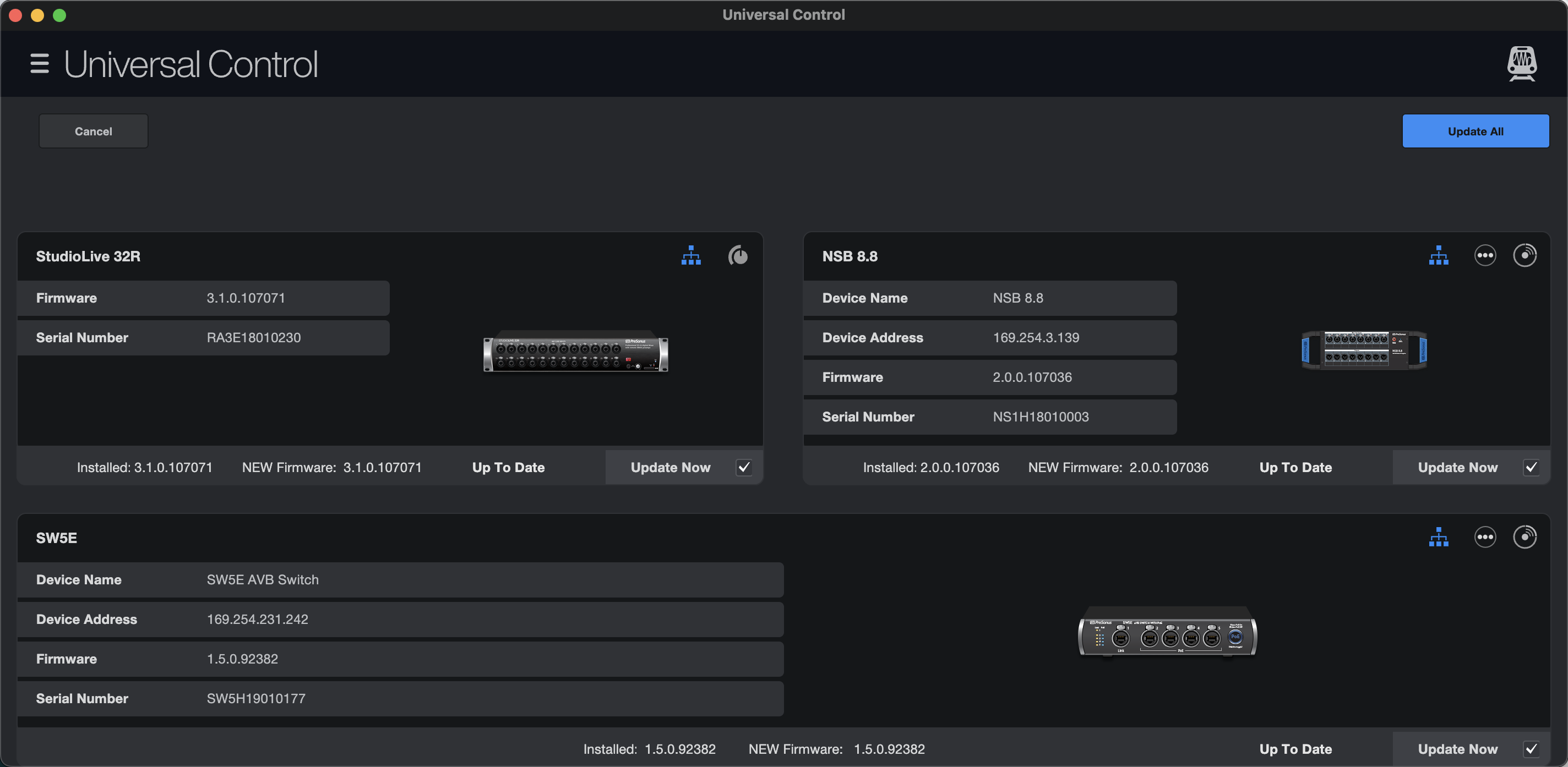
Task: Open network settings for SW5E
Action: pyautogui.click(x=1439, y=537)
